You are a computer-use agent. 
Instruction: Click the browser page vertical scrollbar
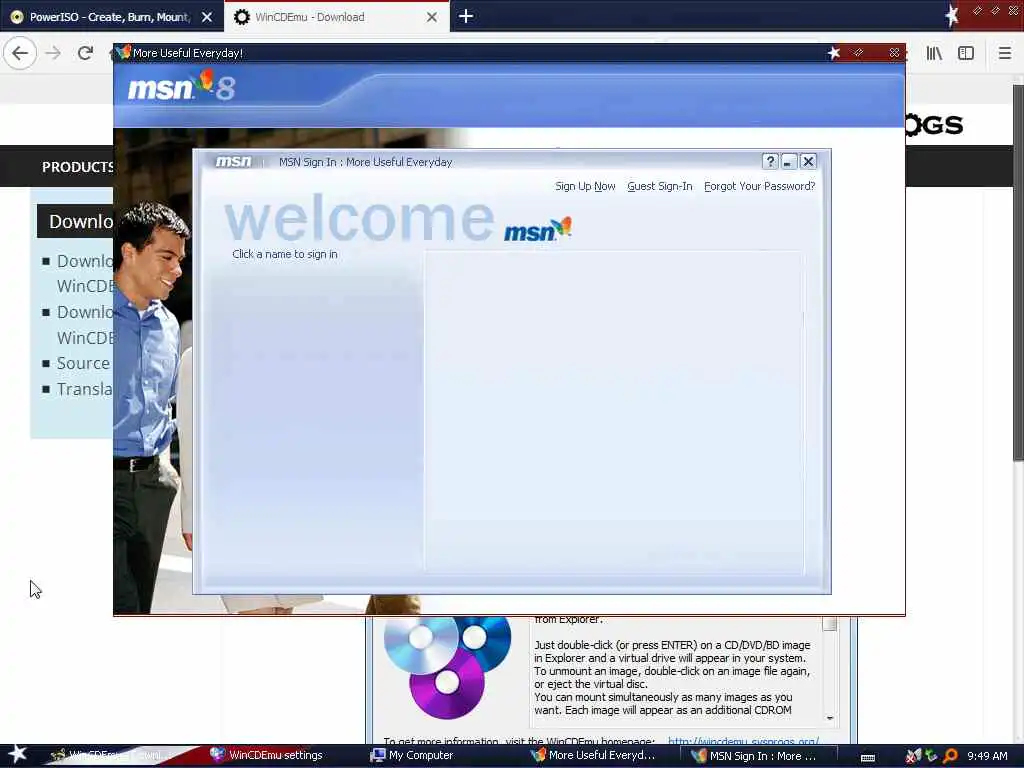(1017, 274)
